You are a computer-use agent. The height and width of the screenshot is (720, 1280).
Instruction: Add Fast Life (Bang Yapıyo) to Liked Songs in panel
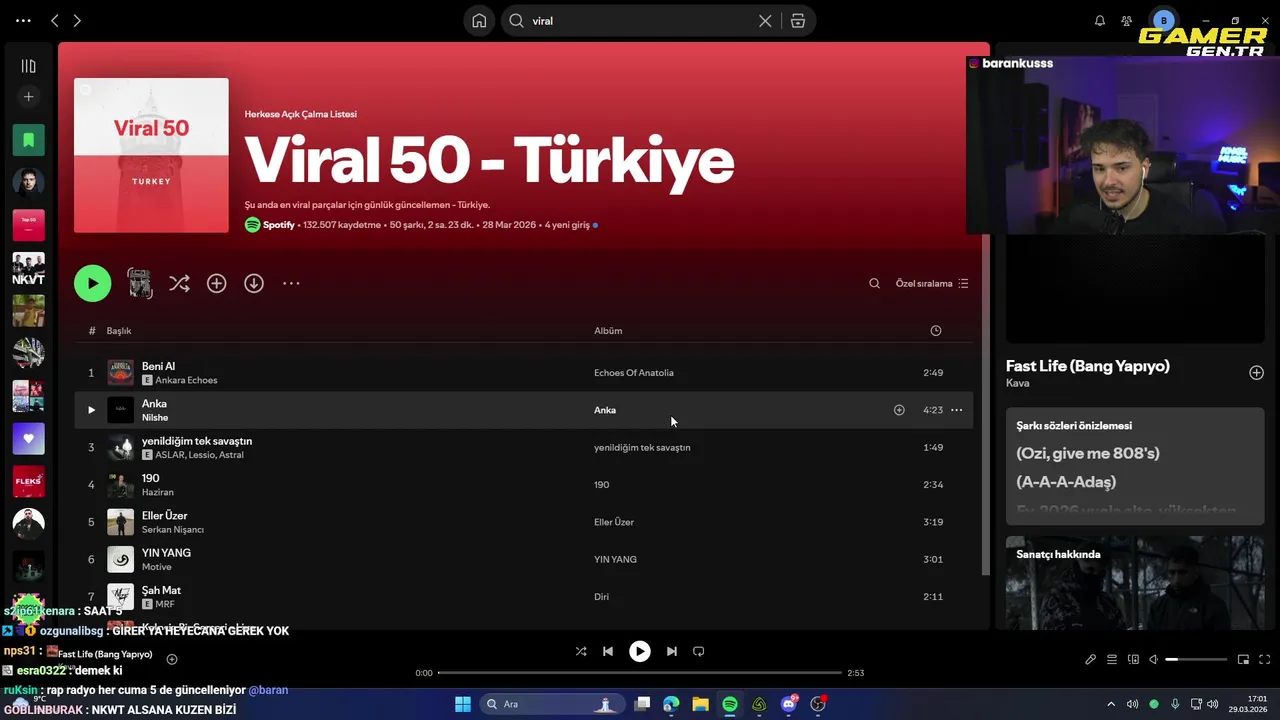tap(1256, 373)
